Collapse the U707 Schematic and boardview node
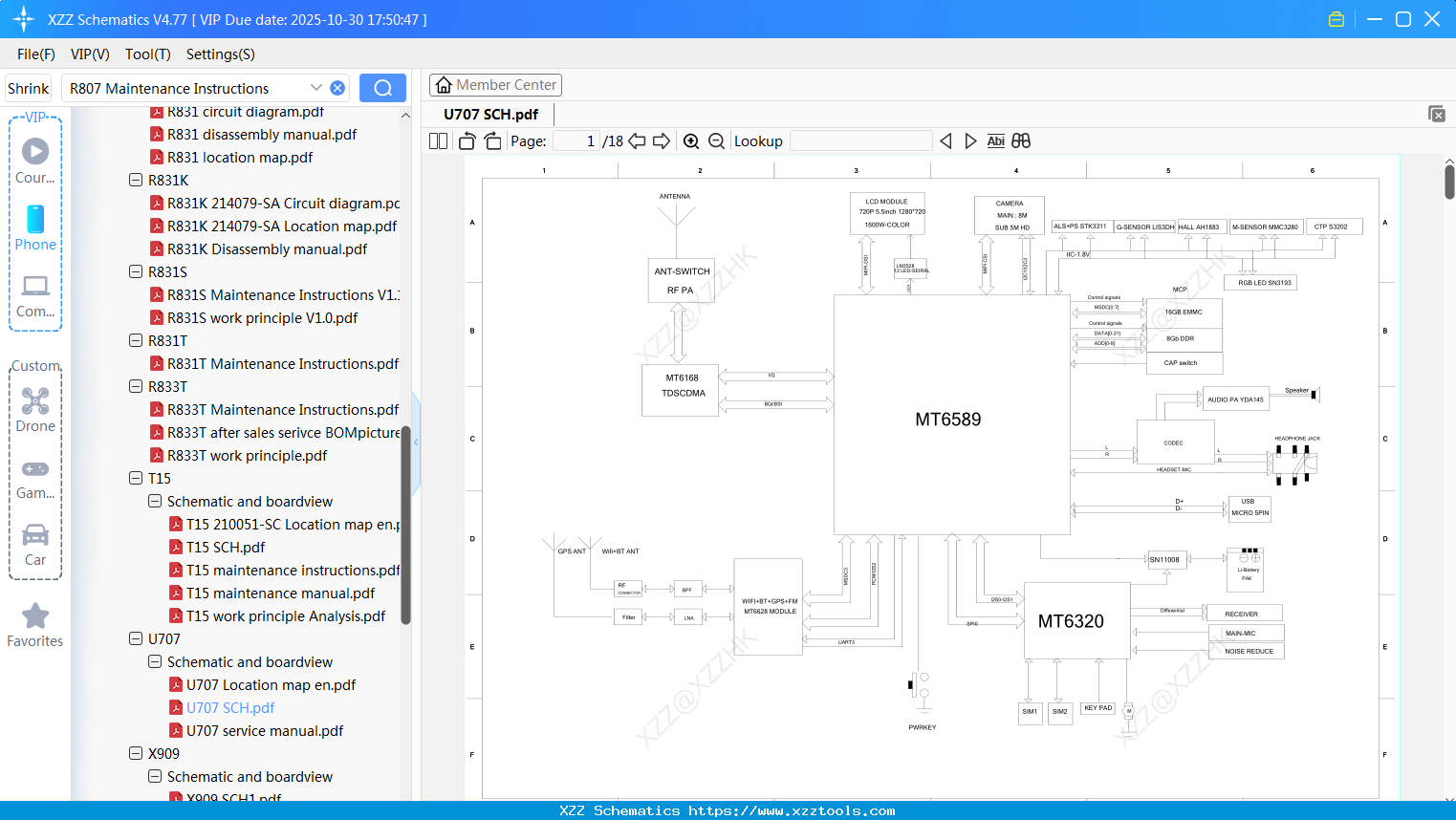Image resolution: width=1456 pixels, height=820 pixels. click(155, 661)
